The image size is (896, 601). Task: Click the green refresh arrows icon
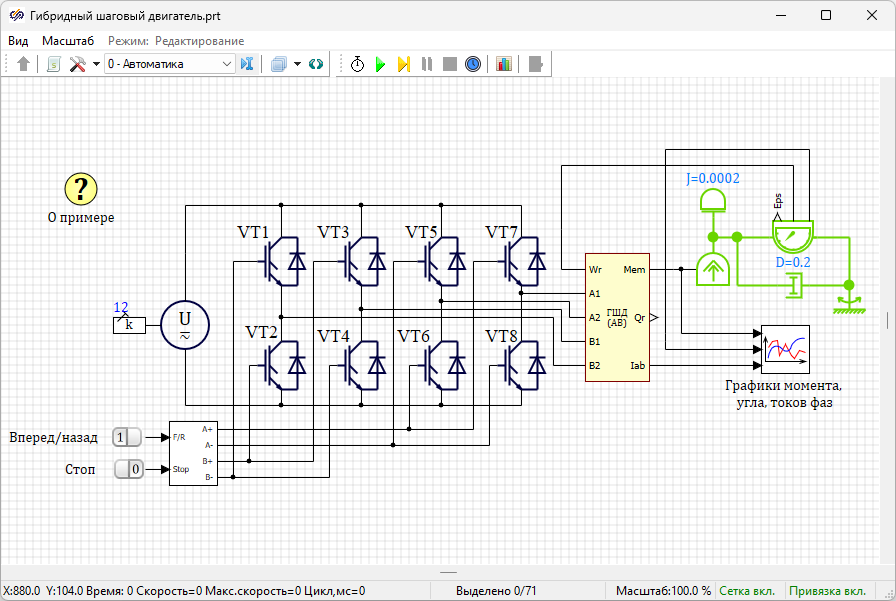(x=316, y=64)
